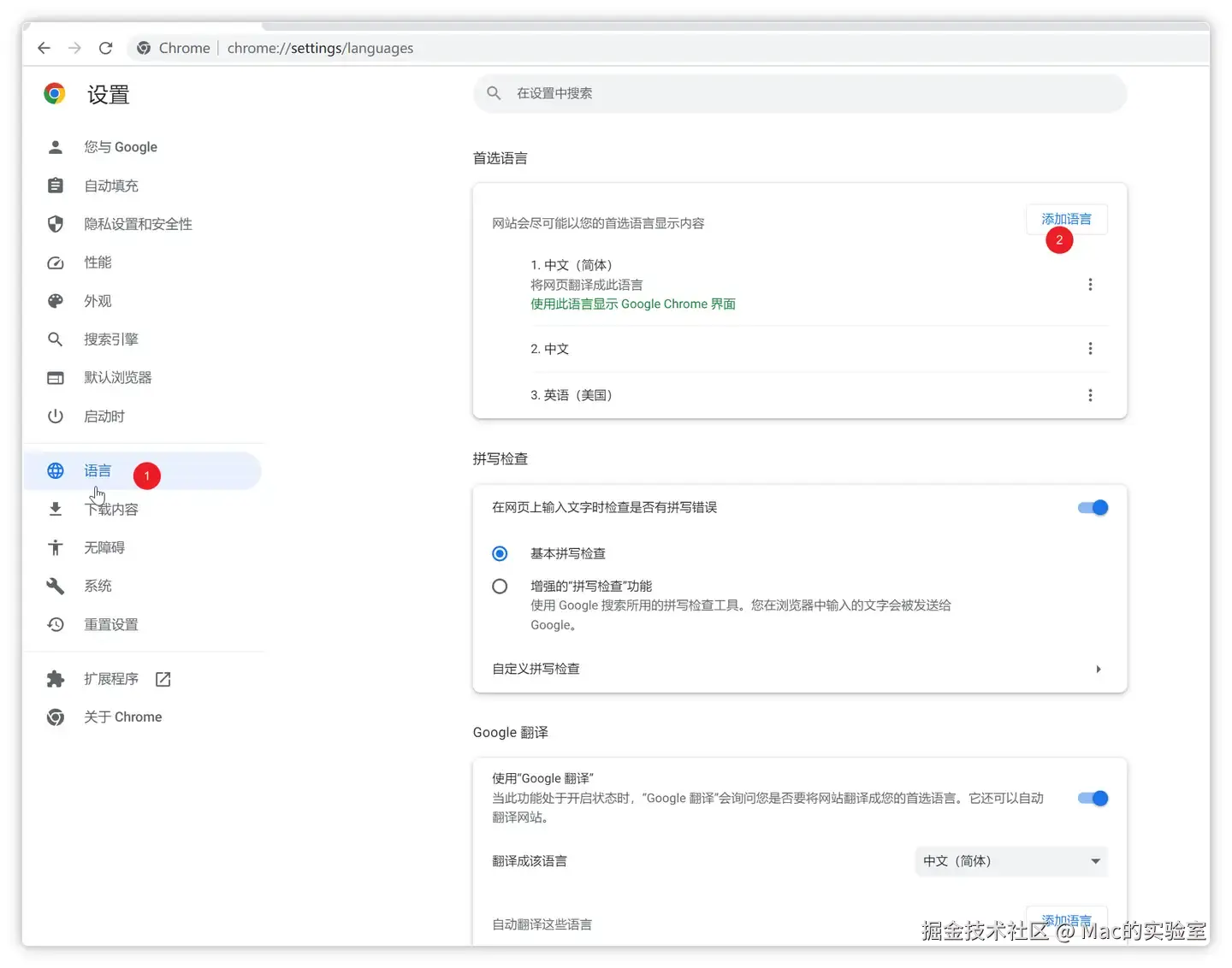The width and height of the screenshot is (1232, 968).
Task: Click the Chrome site info icon in address bar
Action: (x=144, y=48)
